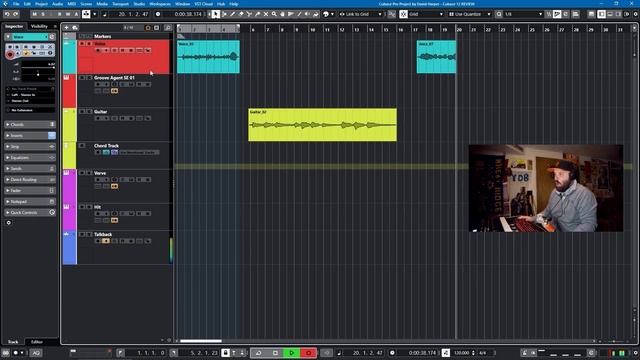Select the Mute X tool
Image resolution: width=640 pixels, height=360 pixels.
click(x=266, y=14)
